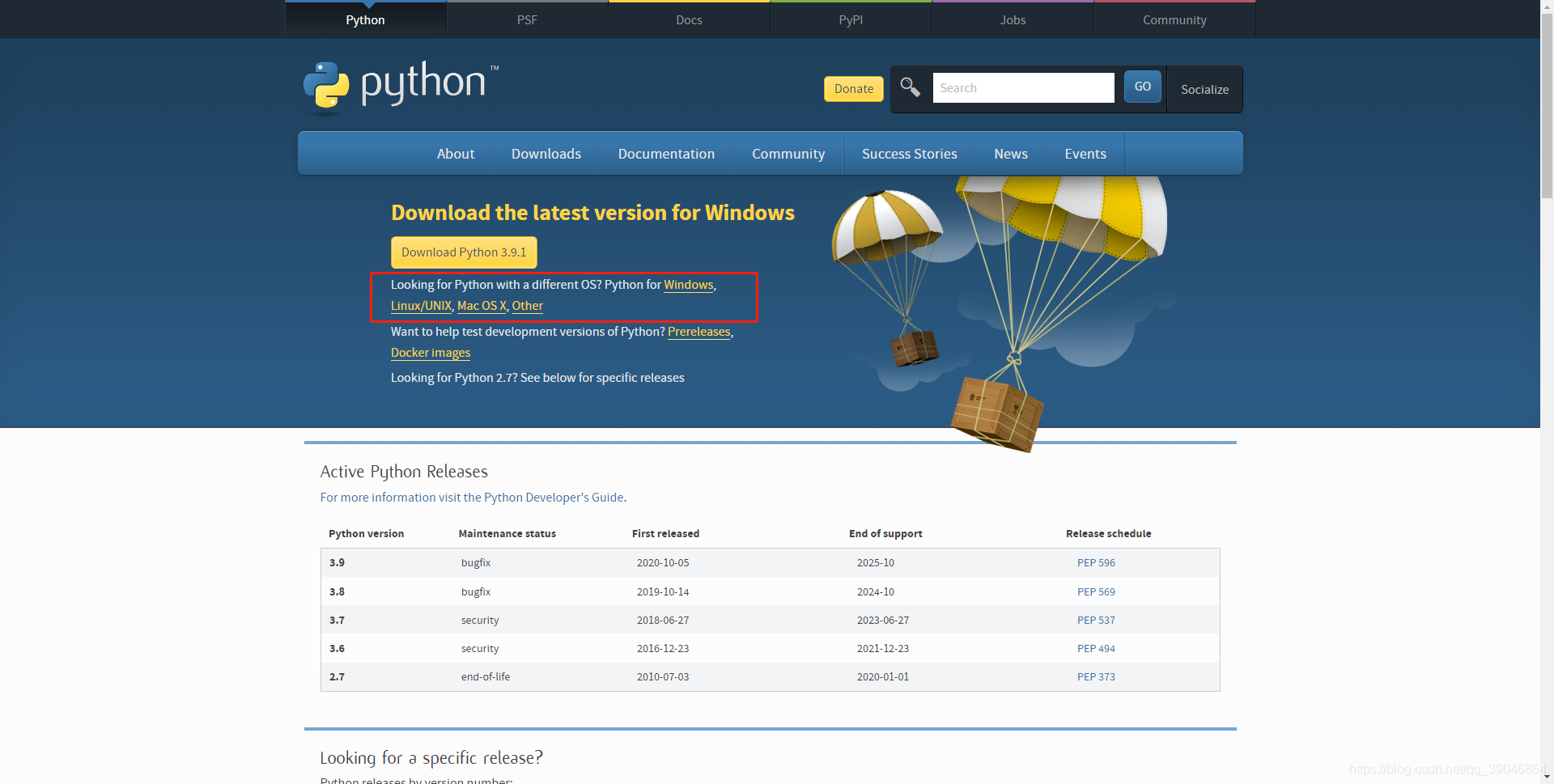Click the Donate button
The width and height of the screenshot is (1554, 784).
tap(852, 88)
